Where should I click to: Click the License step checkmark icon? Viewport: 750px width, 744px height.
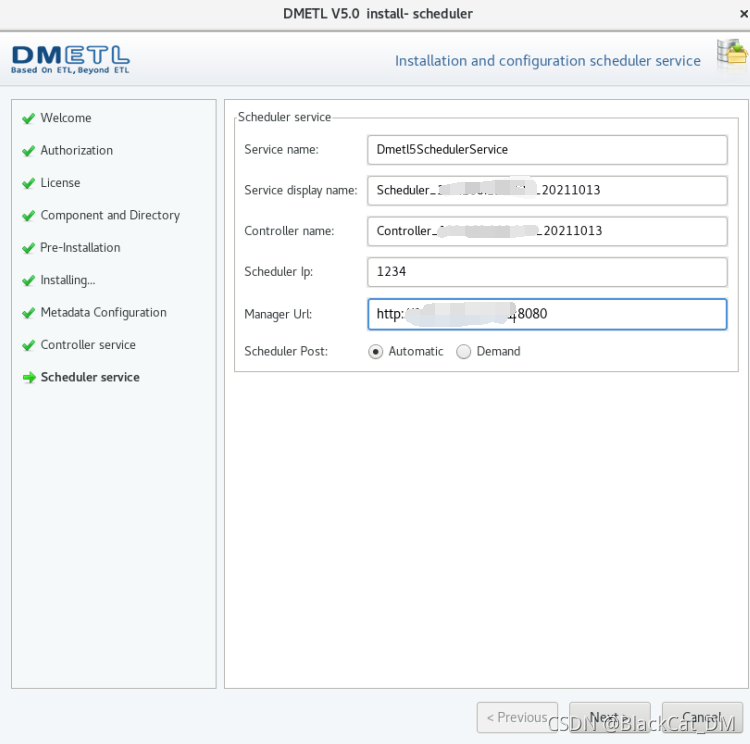[x=29, y=183]
